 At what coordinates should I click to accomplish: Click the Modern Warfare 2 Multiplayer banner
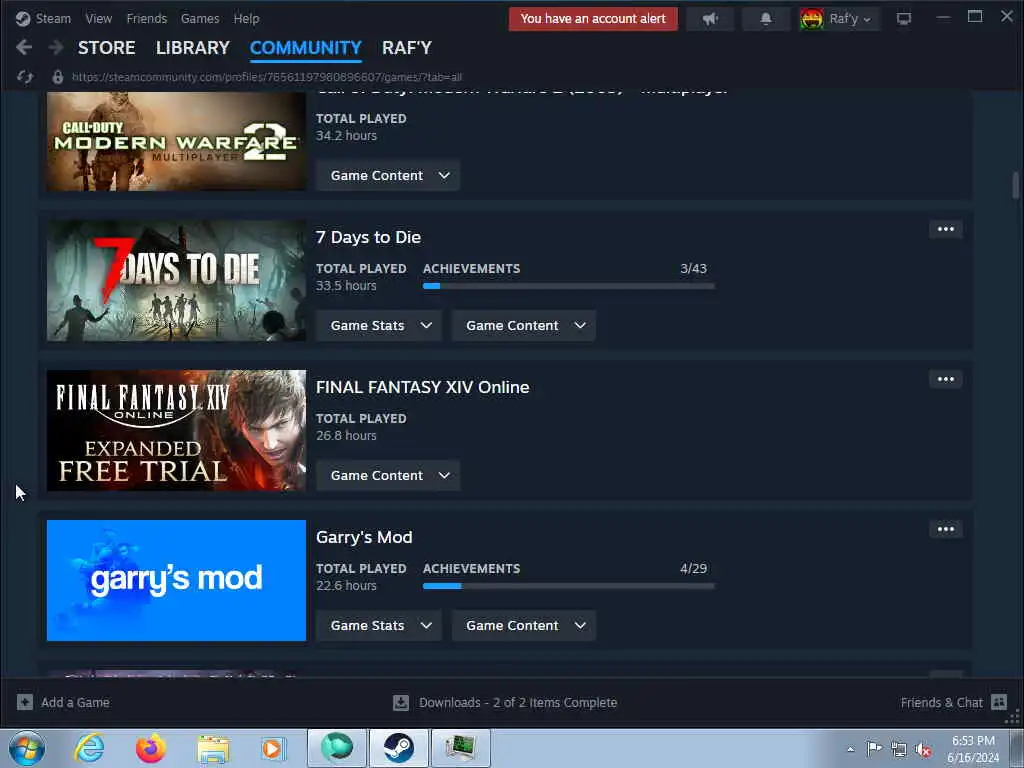(176, 141)
